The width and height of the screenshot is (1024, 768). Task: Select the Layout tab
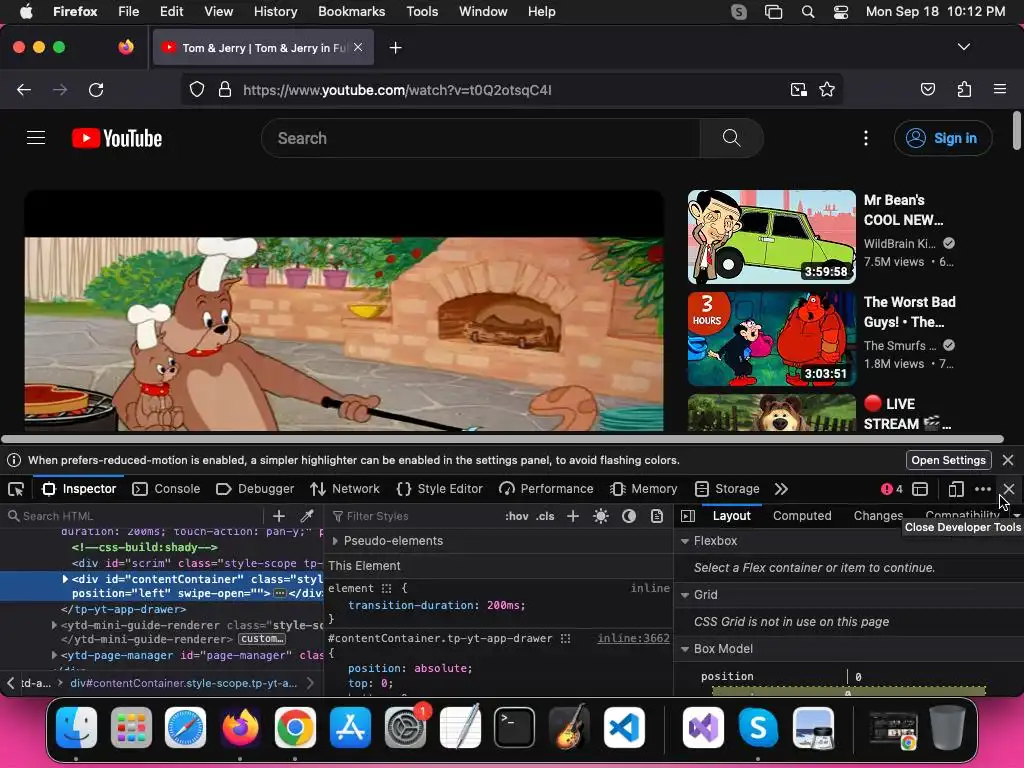[731, 516]
